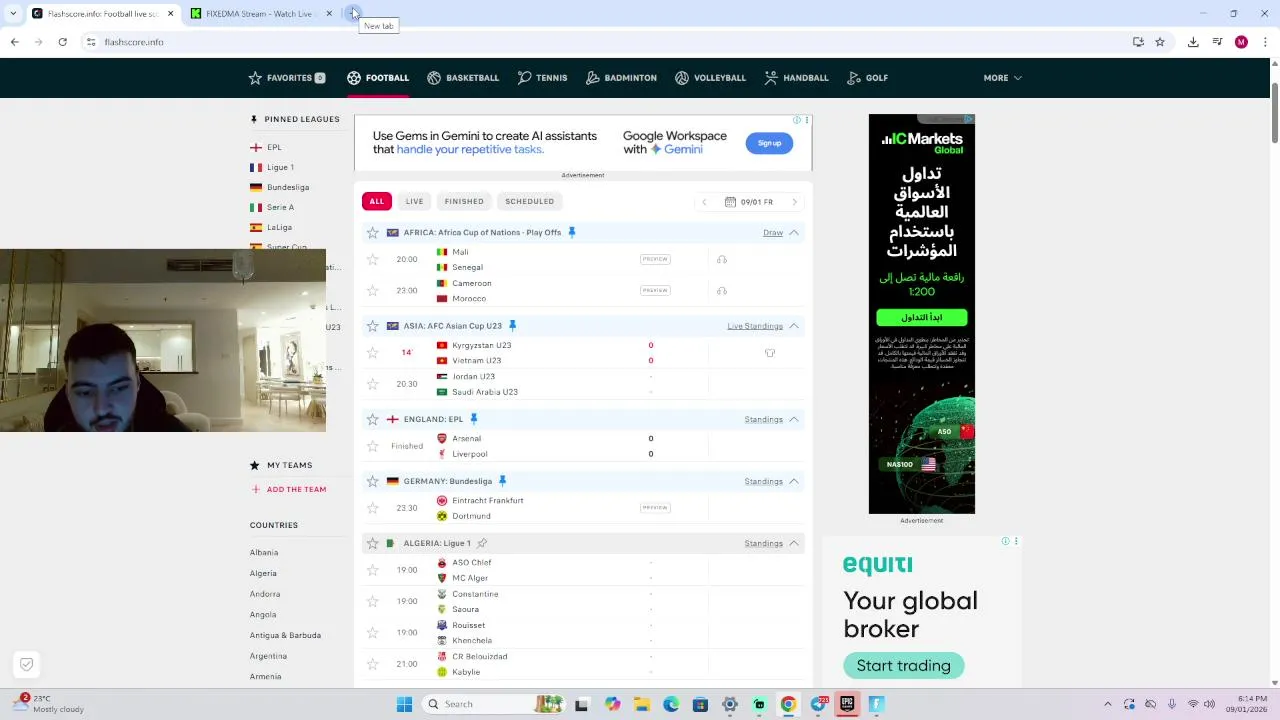Select the Golf sport tab

coord(867,78)
